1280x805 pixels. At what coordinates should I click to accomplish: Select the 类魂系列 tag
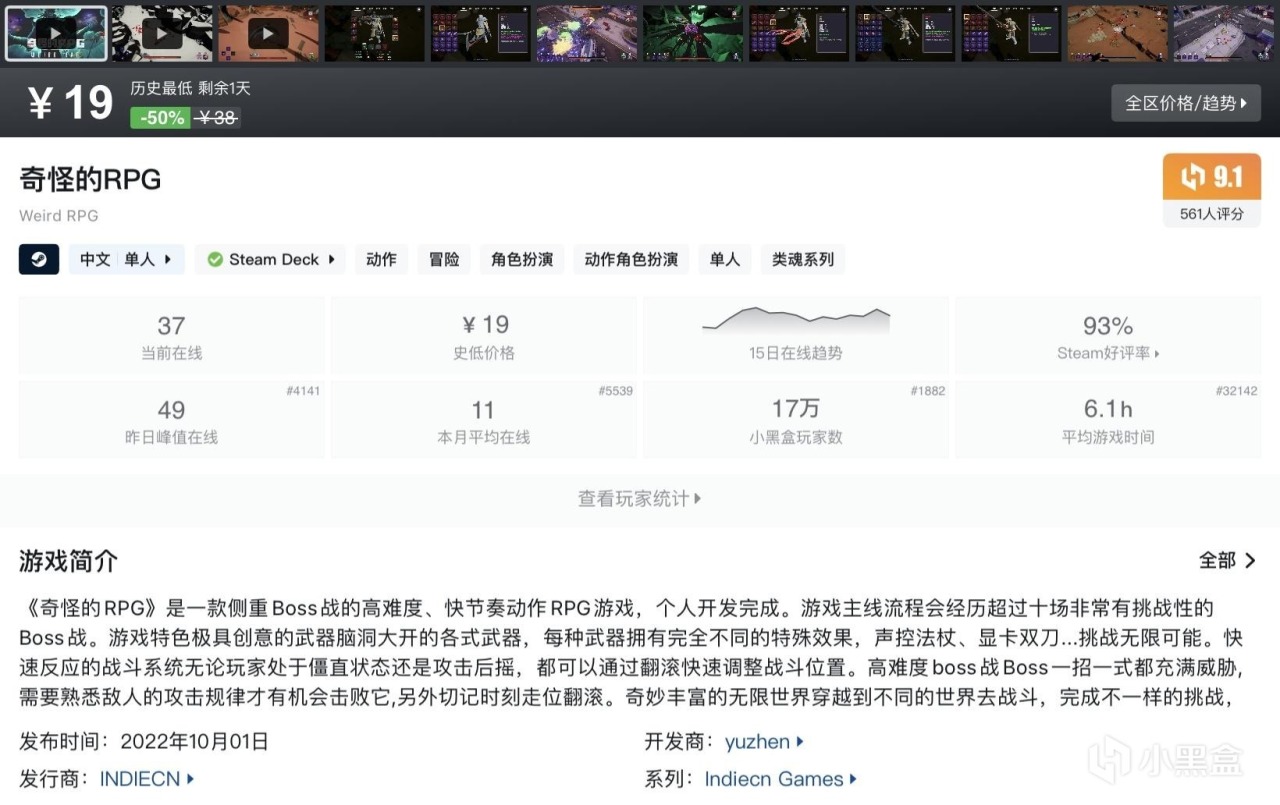click(803, 259)
